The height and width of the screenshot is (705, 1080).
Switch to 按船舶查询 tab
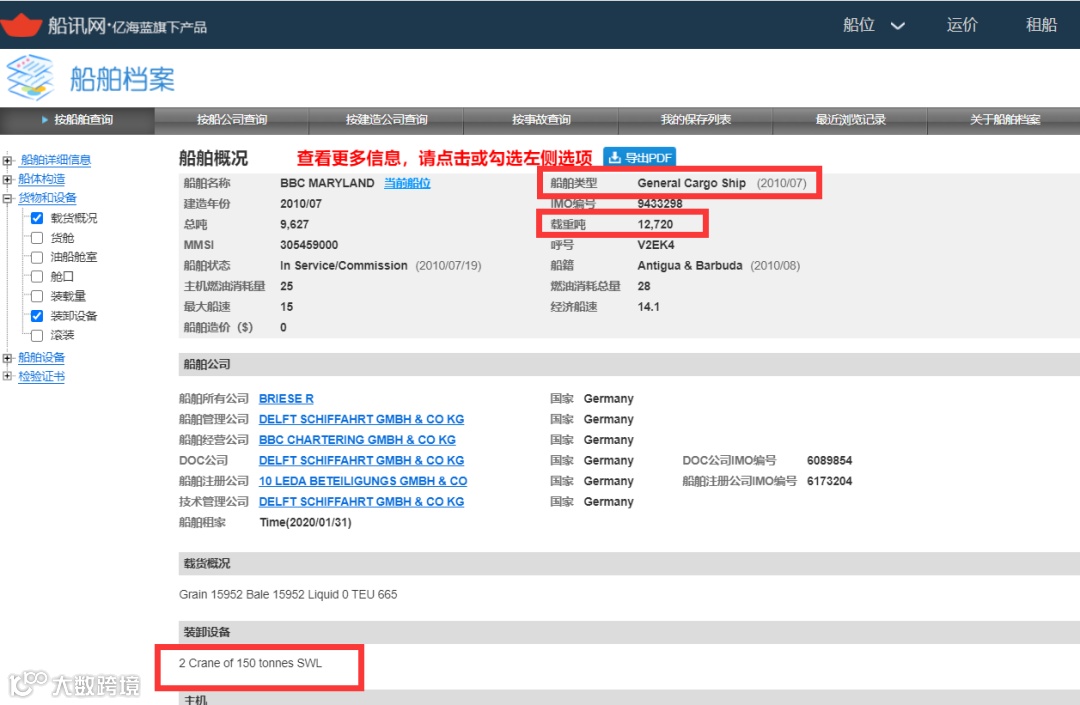pos(77,120)
